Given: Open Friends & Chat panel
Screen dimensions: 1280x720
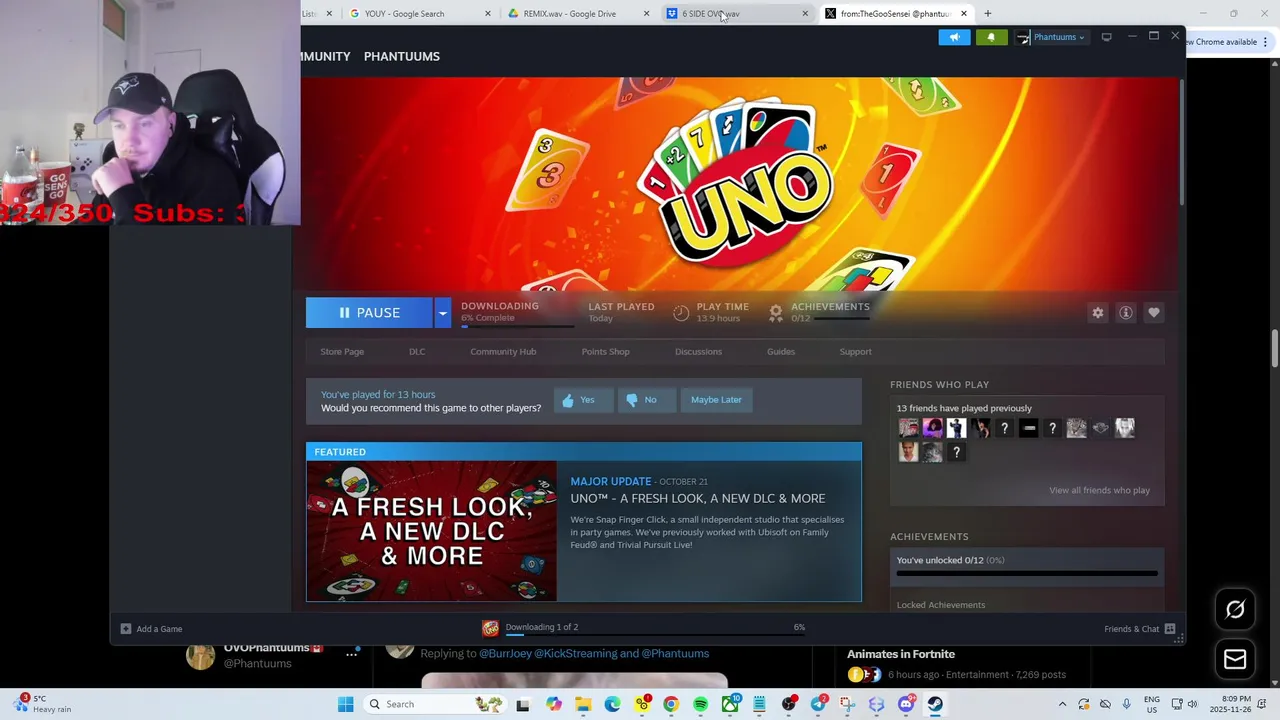Looking at the screenshot, I should click(1131, 629).
